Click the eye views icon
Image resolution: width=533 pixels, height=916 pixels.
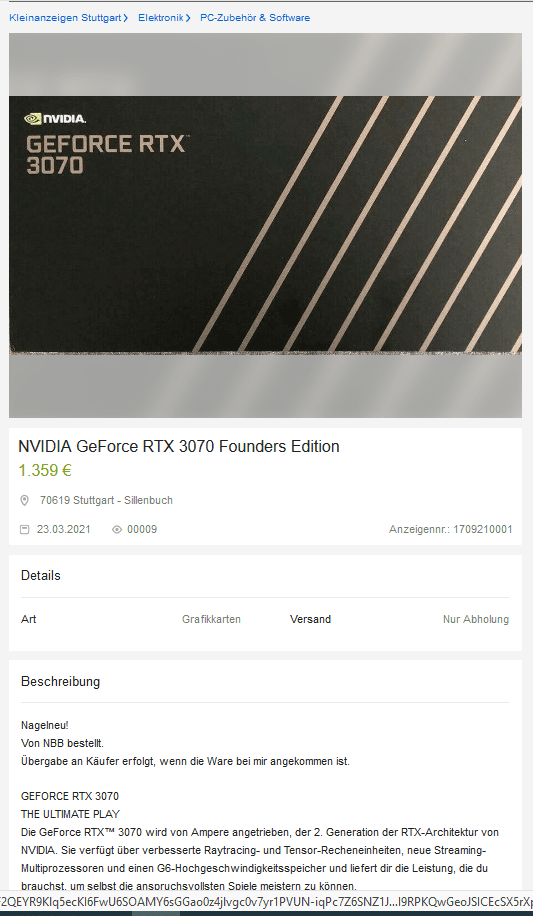117,530
